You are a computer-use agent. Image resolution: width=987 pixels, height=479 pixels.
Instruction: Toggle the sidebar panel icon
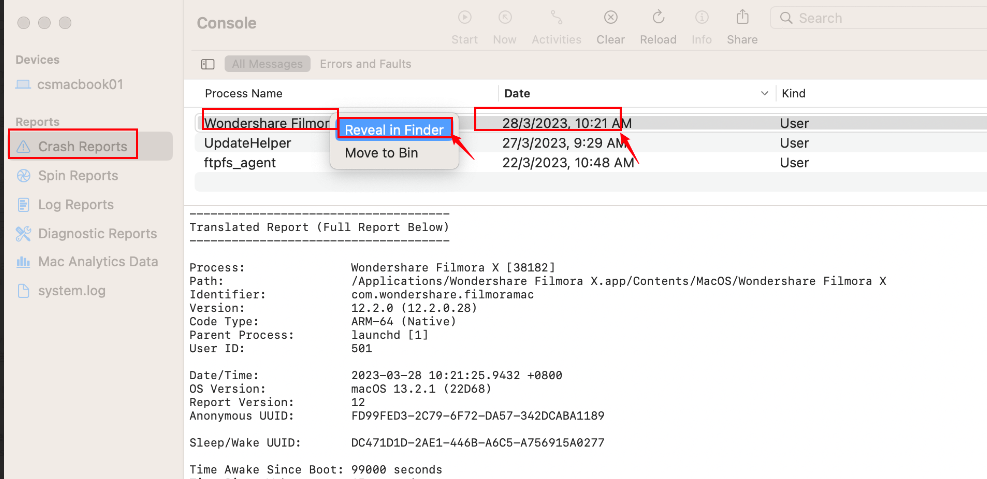[208, 64]
